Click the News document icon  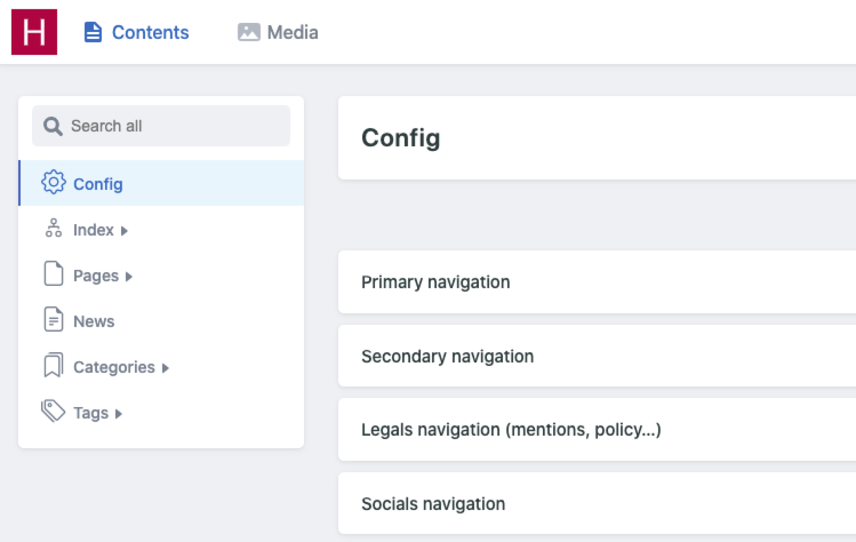click(x=53, y=321)
